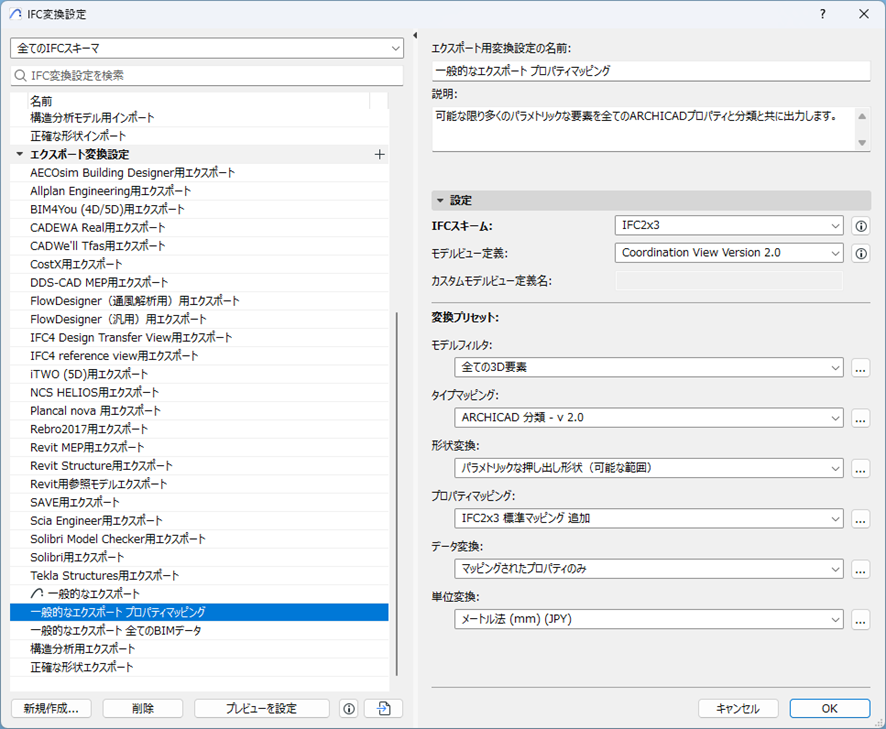The height and width of the screenshot is (729, 886).
Task: Open 形状変換 options with ellipsis button
Action: coord(861,468)
